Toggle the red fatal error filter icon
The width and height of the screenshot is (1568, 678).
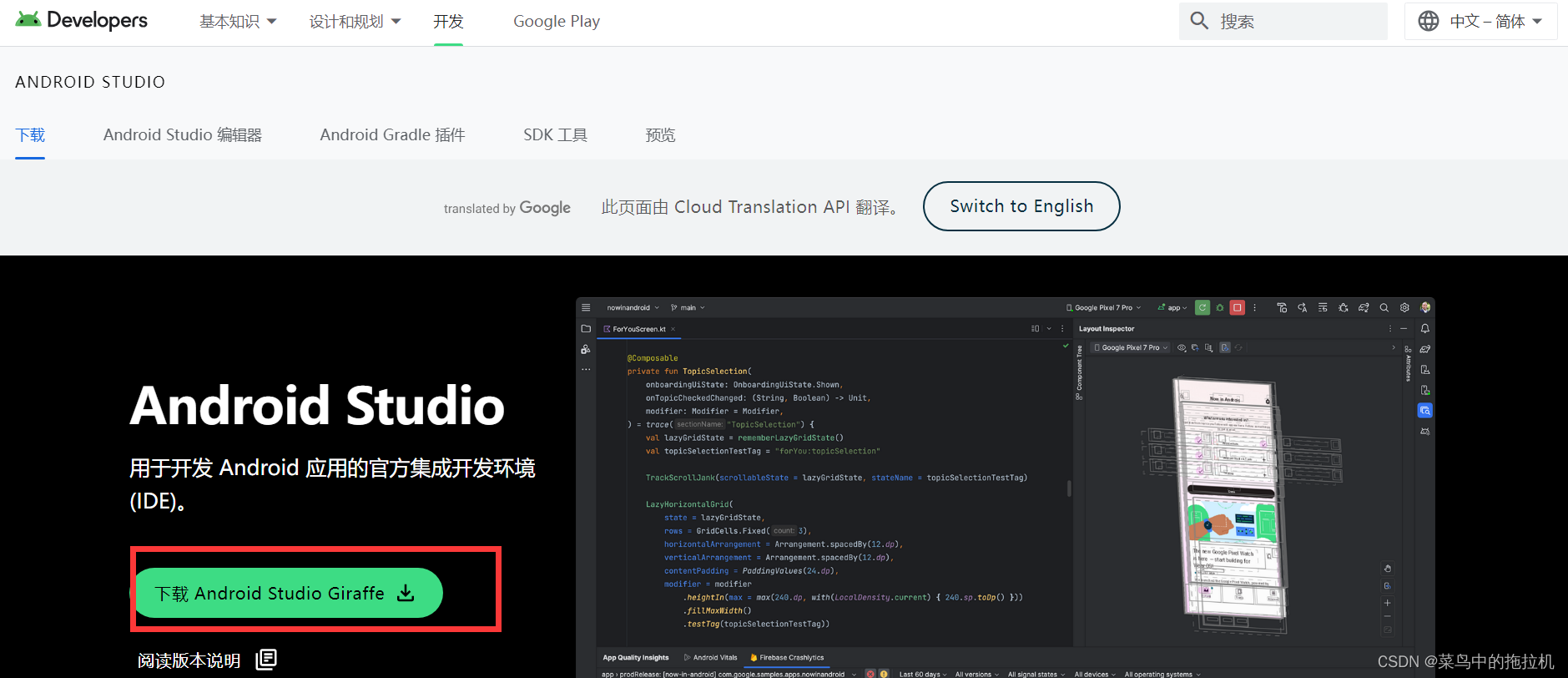click(870, 674)
